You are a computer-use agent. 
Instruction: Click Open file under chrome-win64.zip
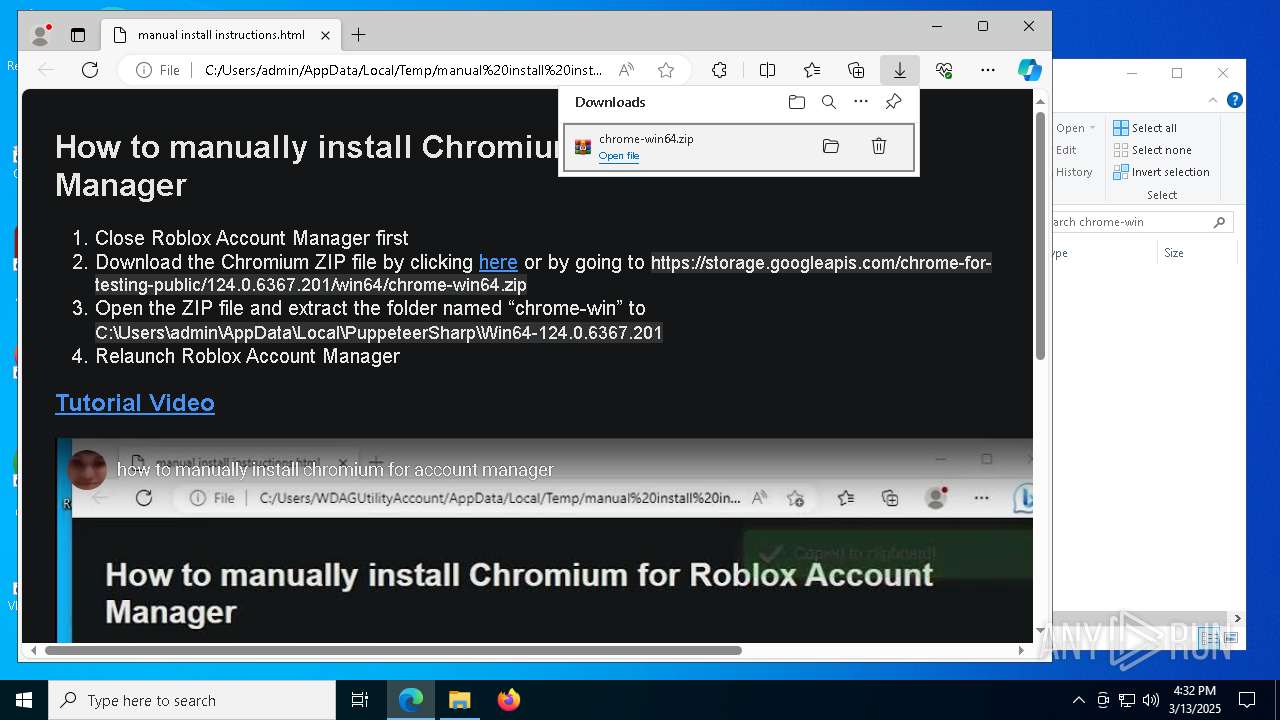[618, 156]
